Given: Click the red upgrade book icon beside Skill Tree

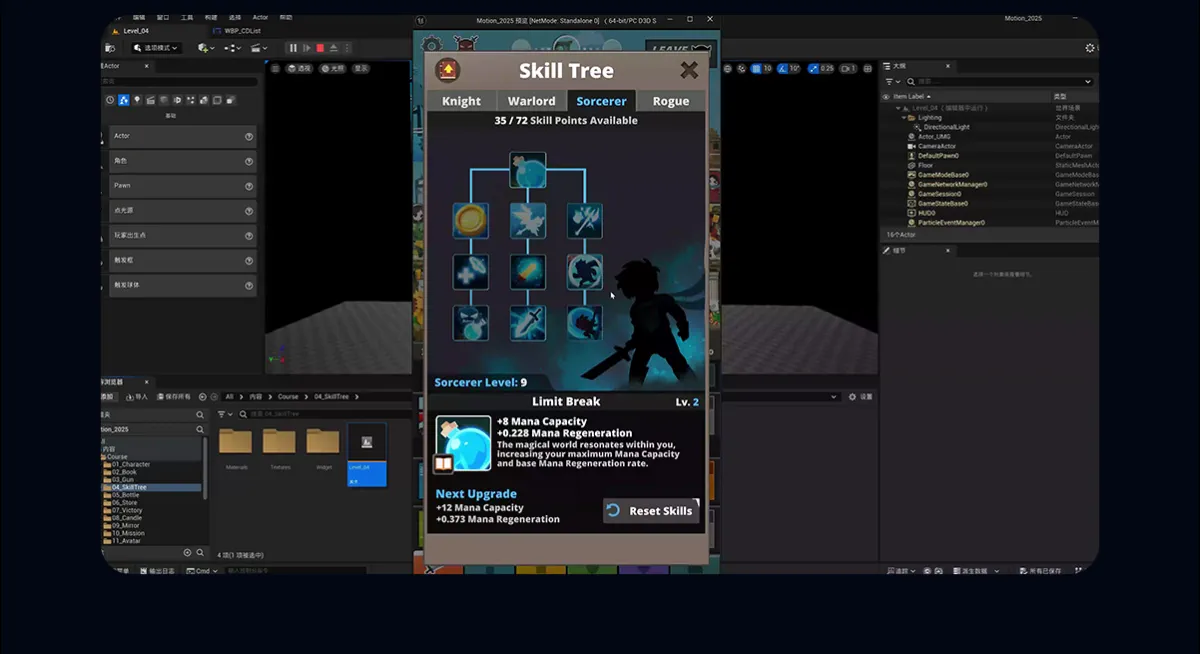Looking at the screenshot, I should (x=448, y=70).
